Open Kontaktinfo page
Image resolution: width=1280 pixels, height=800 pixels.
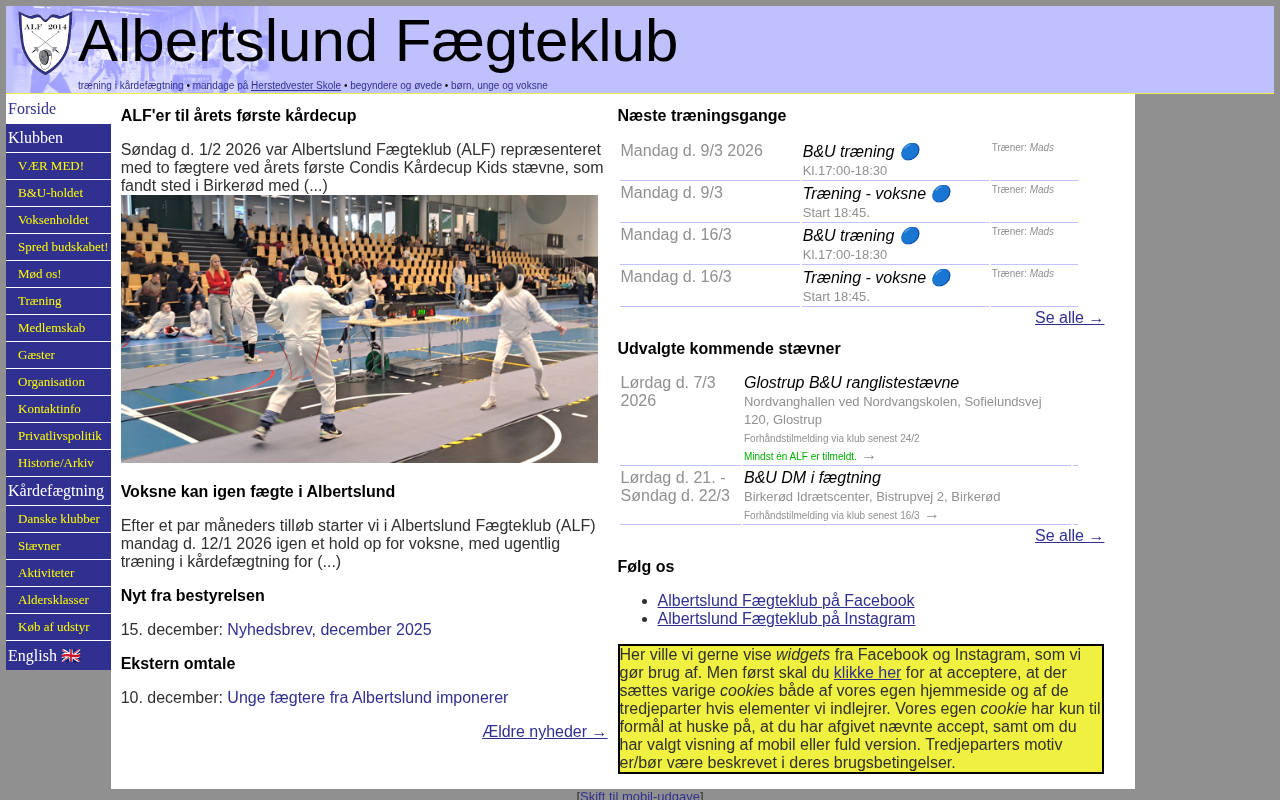pyautogui.click(x=58, y=409)
